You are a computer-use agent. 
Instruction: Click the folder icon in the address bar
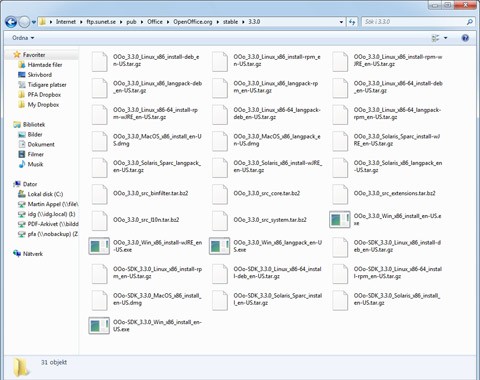[43, 22]
